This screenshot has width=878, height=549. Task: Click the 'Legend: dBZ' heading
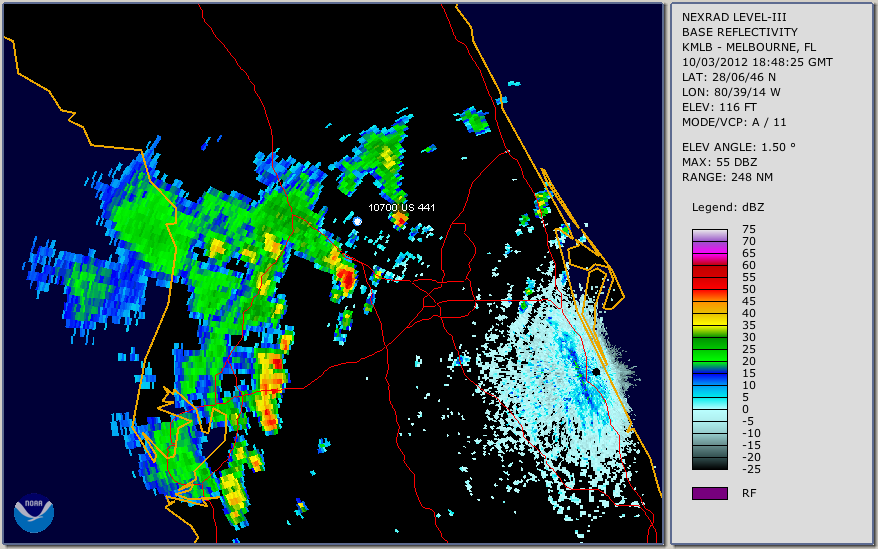[x=728, y=207]
